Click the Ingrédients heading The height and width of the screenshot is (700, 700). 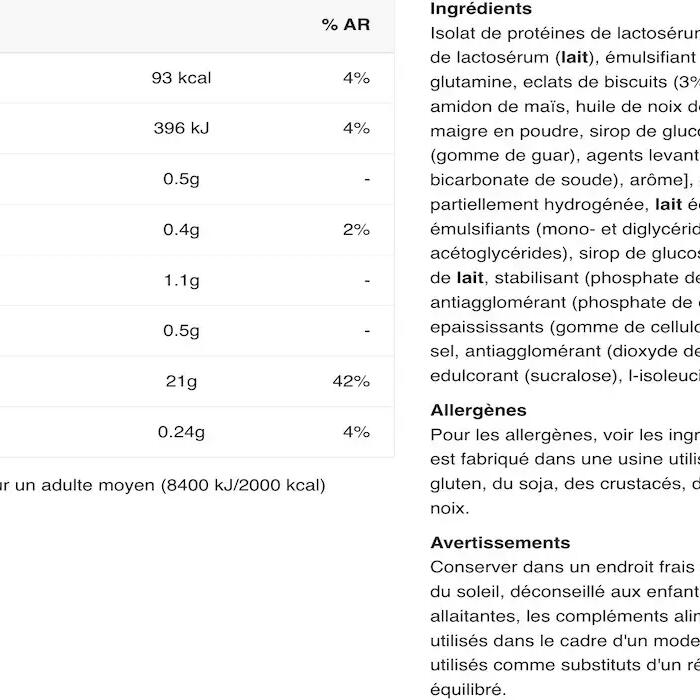pyautogui.click(x=481, y=9)
